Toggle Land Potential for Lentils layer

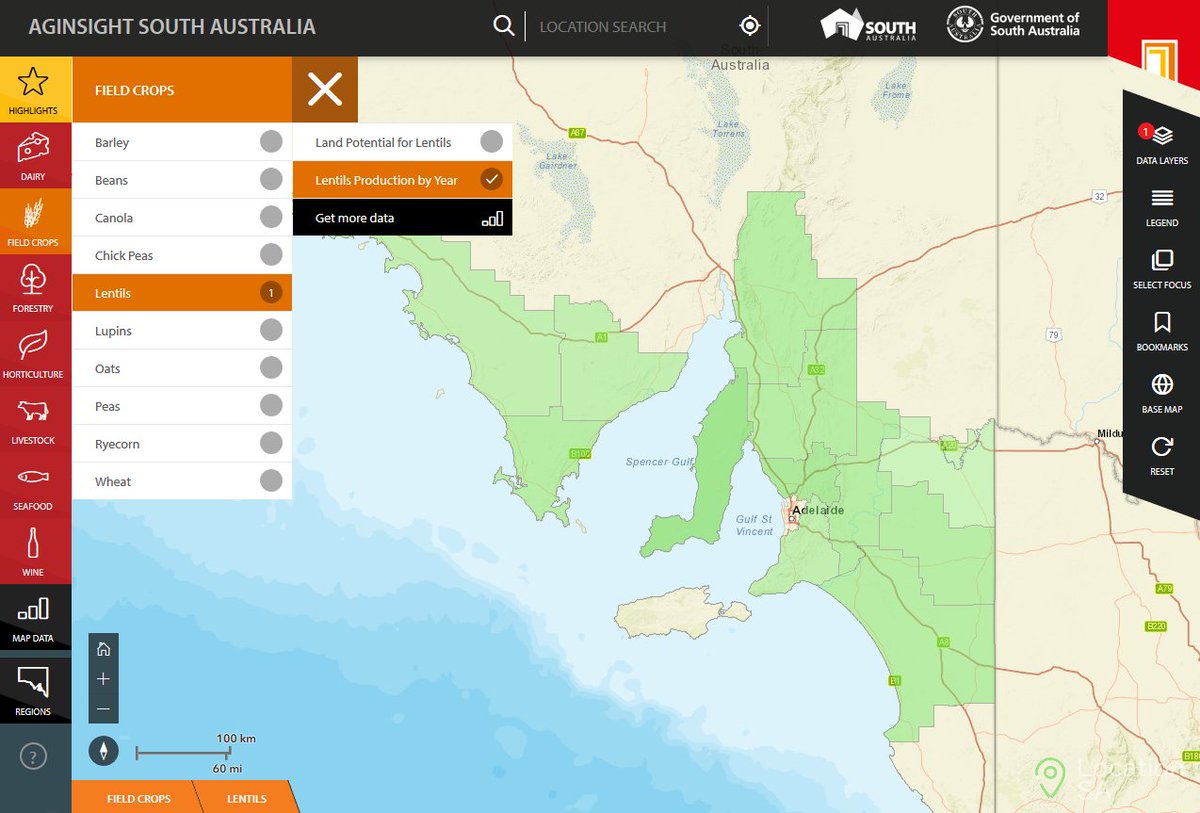[x=403, y=142]
